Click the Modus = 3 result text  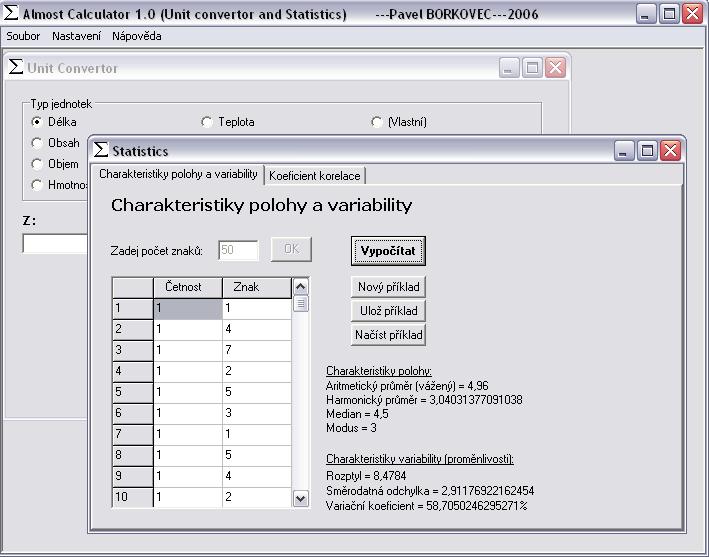tap(351, 428)
